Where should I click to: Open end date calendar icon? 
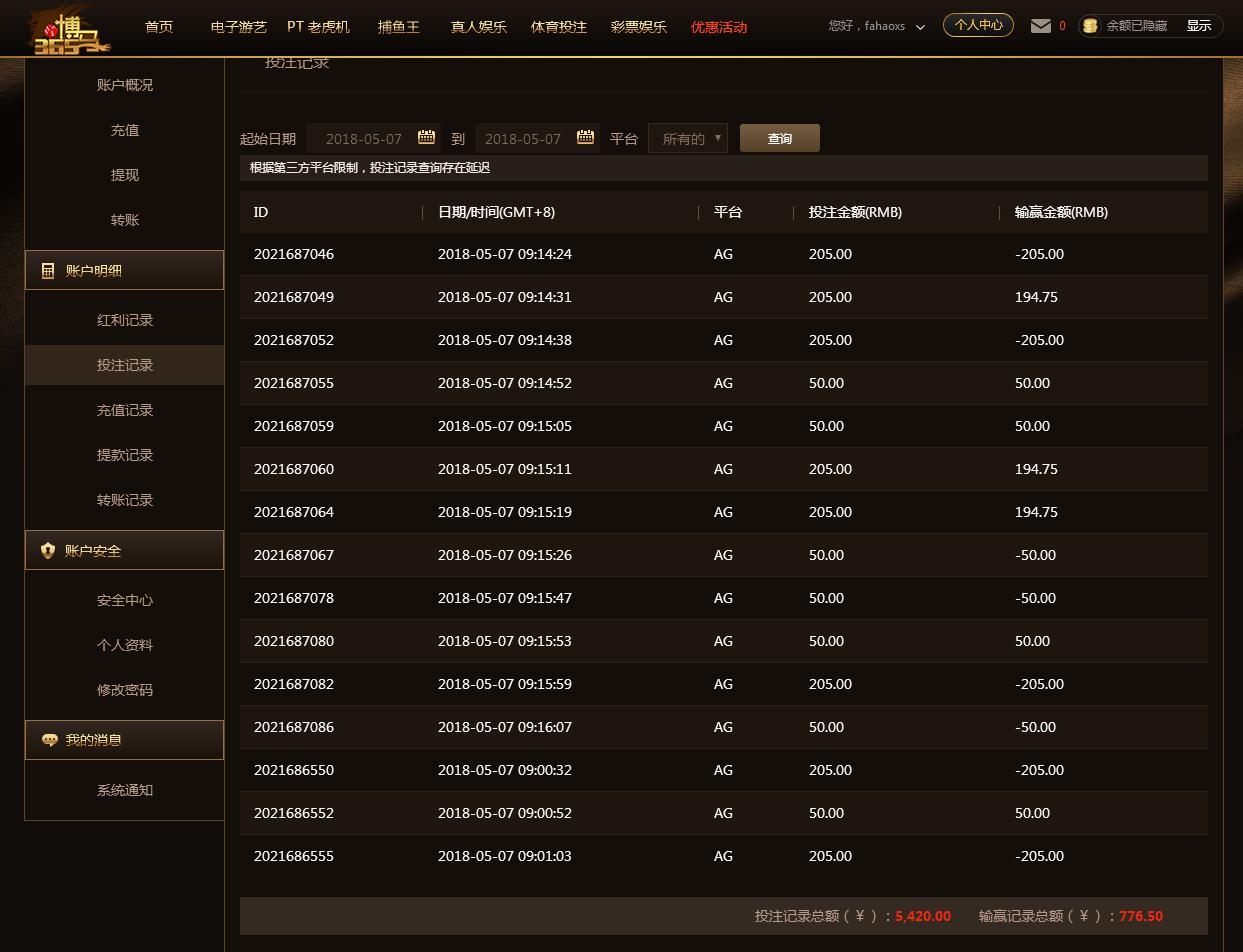click(586, 137)
